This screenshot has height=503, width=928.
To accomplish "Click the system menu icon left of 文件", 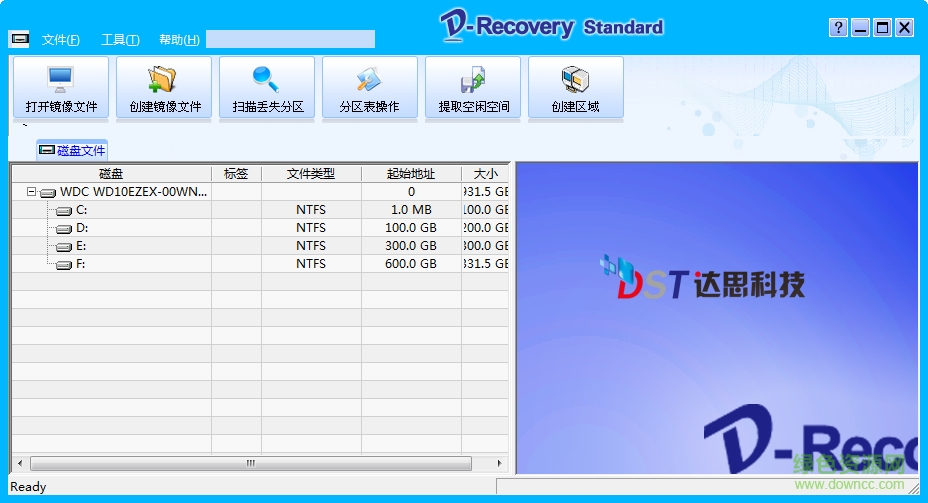I will pos(19,39).
